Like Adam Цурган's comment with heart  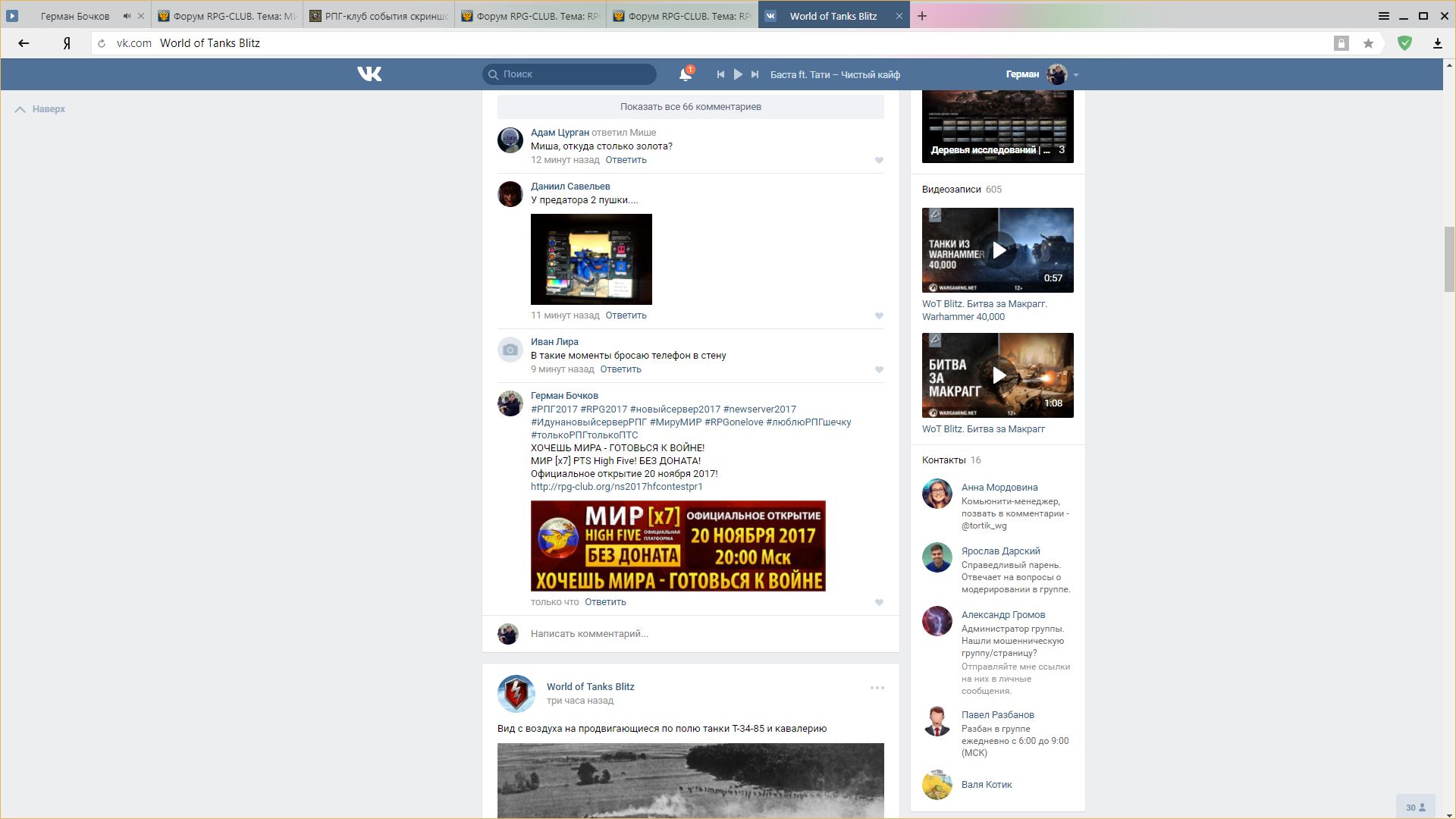tap(879, 160)
